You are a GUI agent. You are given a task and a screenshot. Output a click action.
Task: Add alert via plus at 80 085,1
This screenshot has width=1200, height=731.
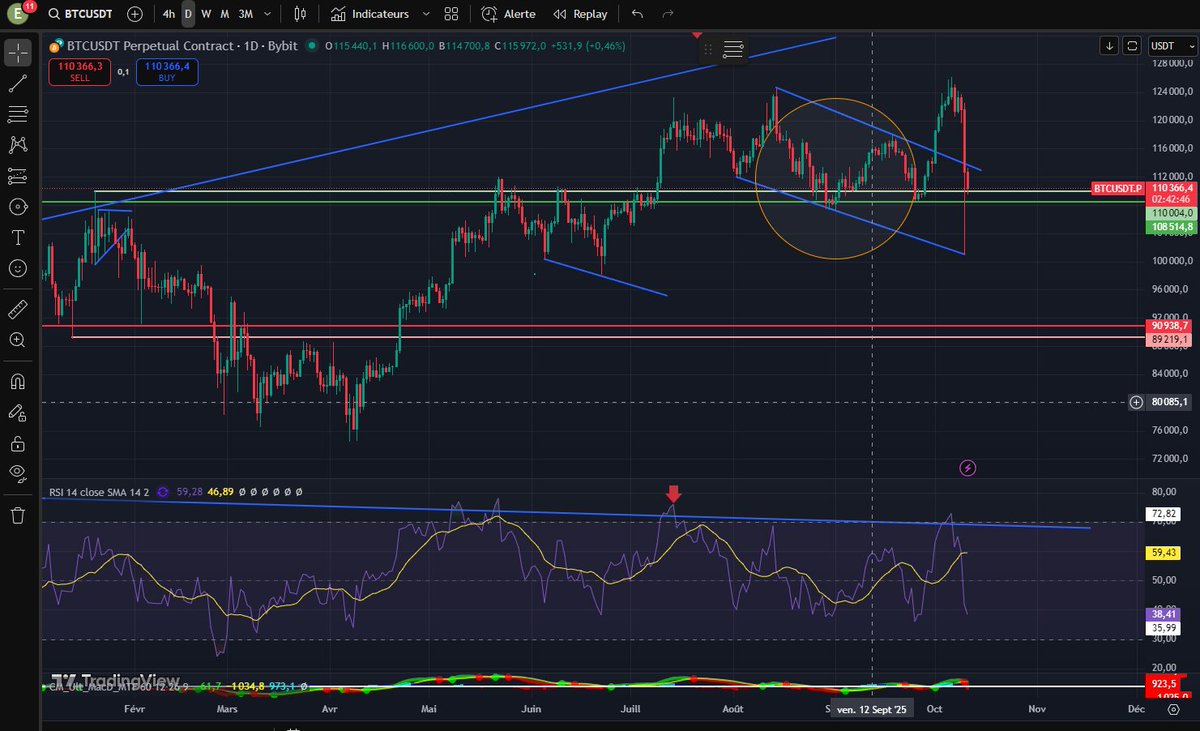pyautogui.click(x=1137, y=402)
